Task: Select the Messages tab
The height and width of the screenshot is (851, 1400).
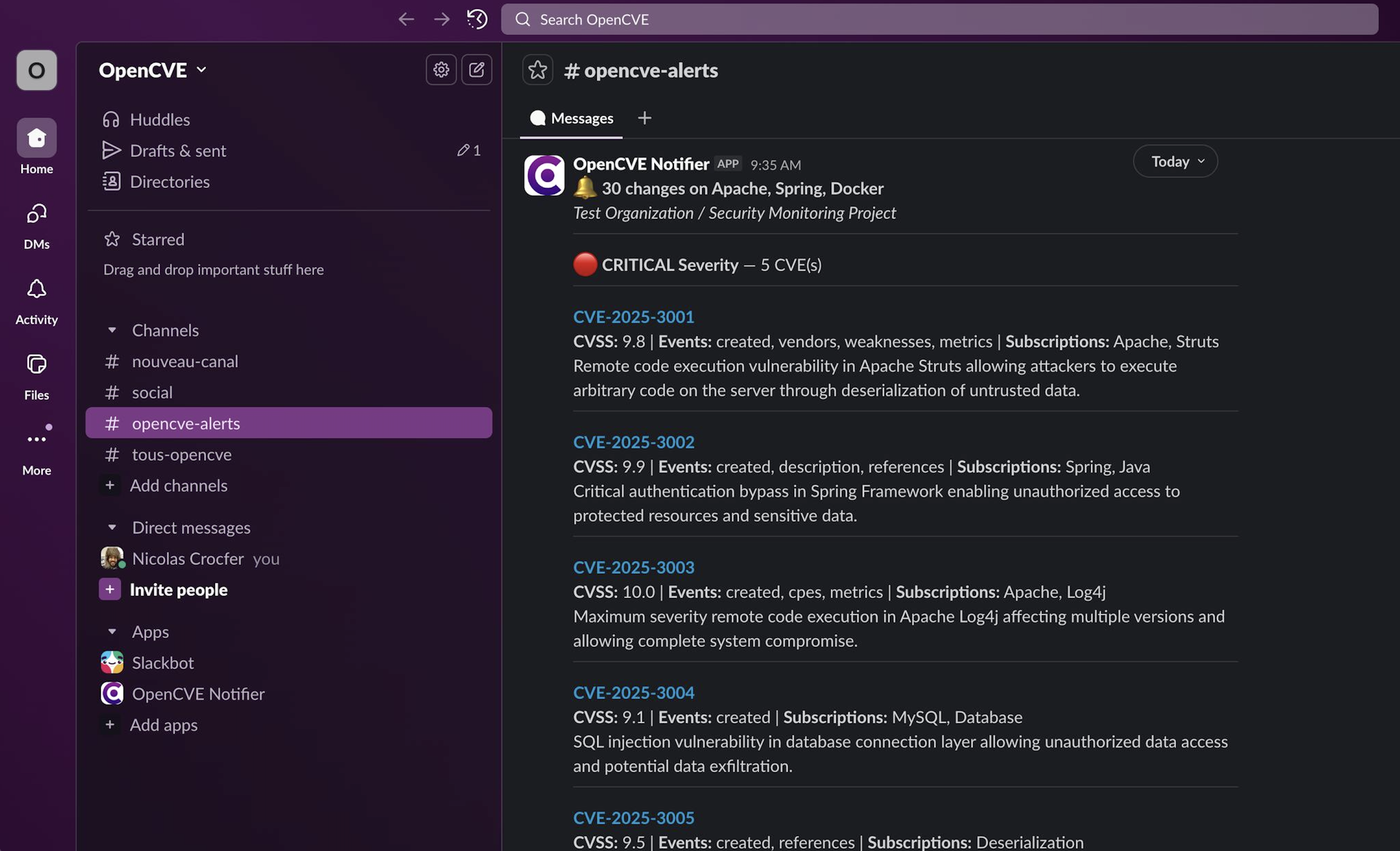Action: pyautogui.click(x=571, y=118)
